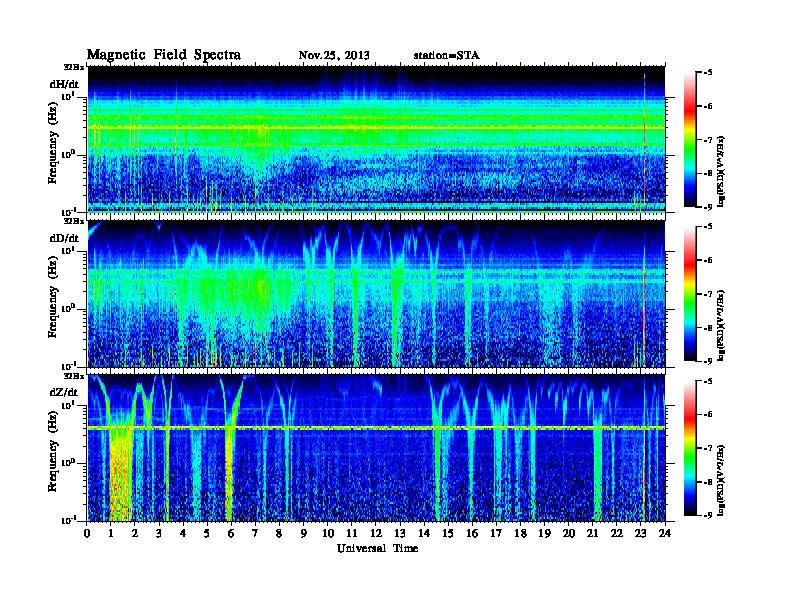This screenshot has width=792, height=612.
Task: Click the log(PSD) label beside the dZ/dt color bar
Action: click(722, 480)
